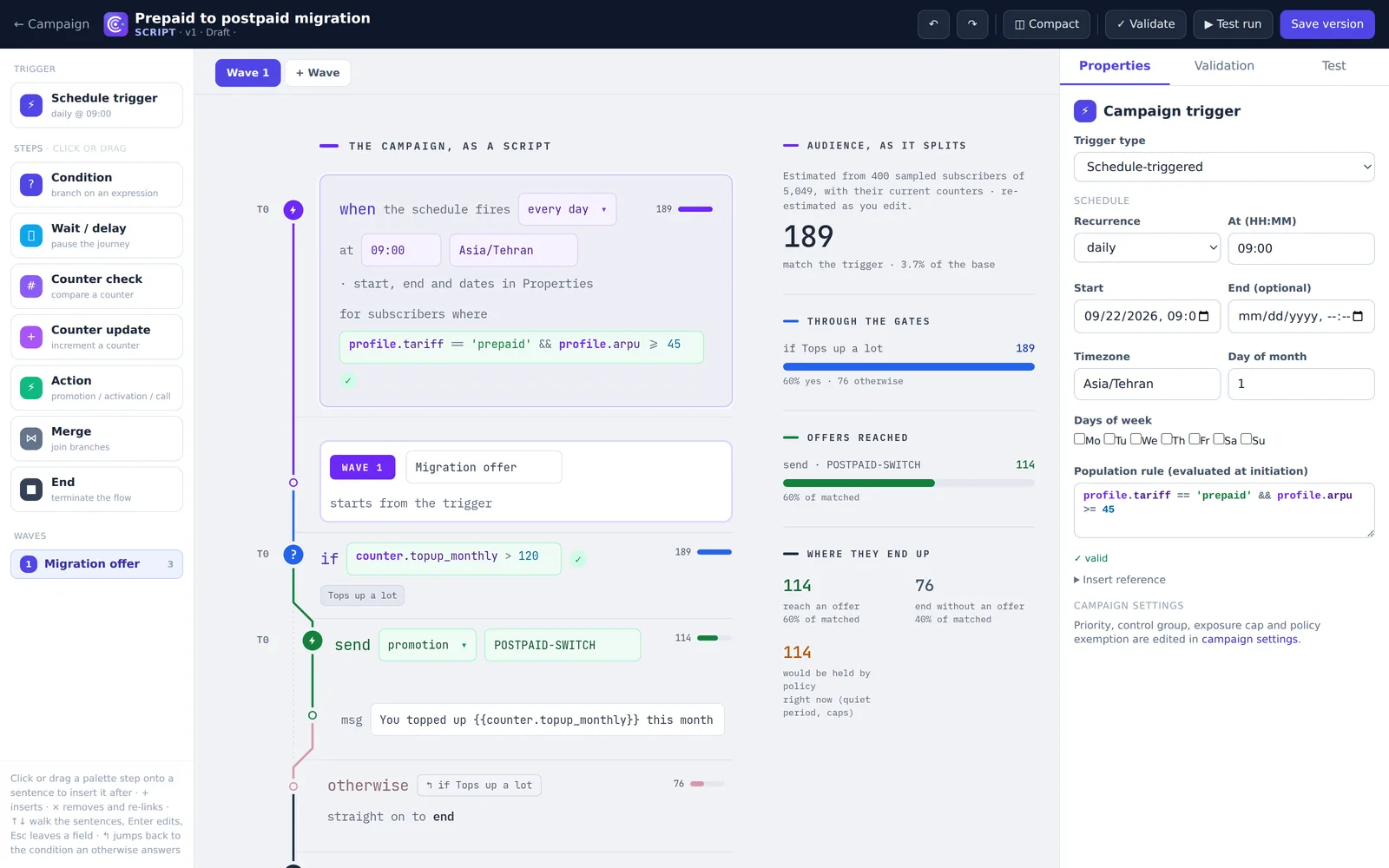
Task: Expand the Insert reference disclosure
Action: click(1120, 580)
